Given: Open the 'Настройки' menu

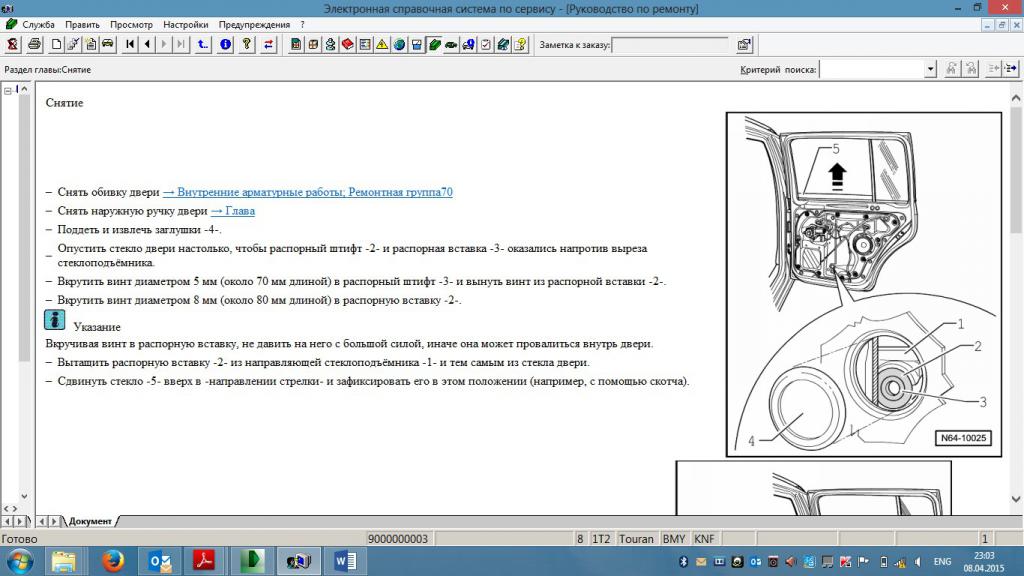Looking at the screenshot, I should [185, 25].
